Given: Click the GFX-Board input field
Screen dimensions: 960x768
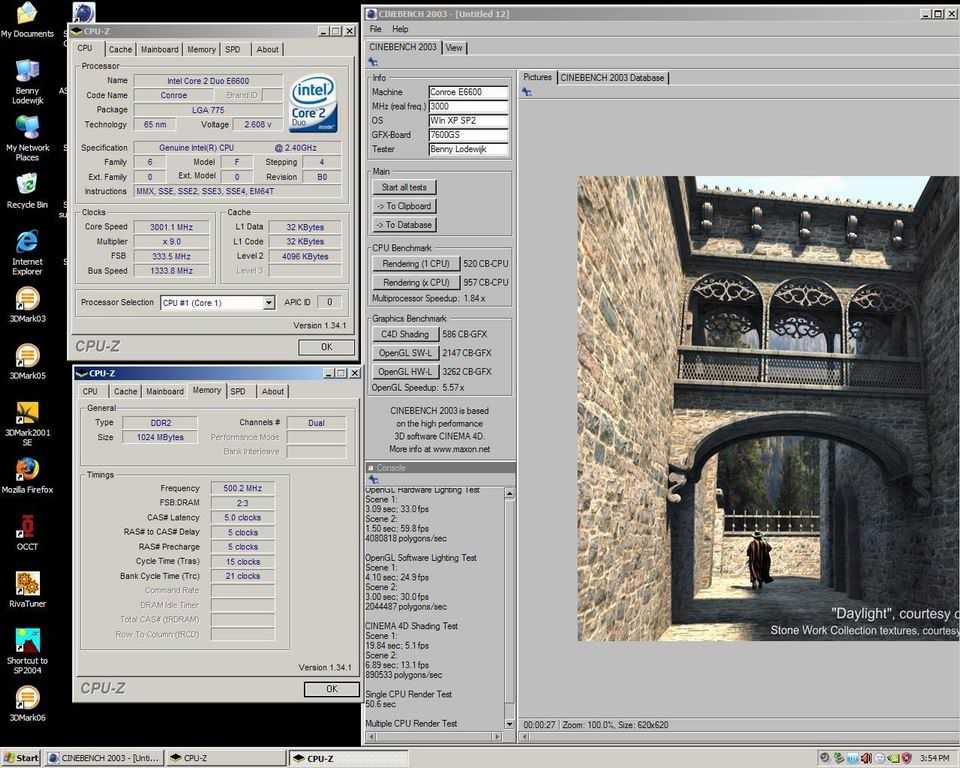Looking at the screenshot, I should tap(468, 135).
